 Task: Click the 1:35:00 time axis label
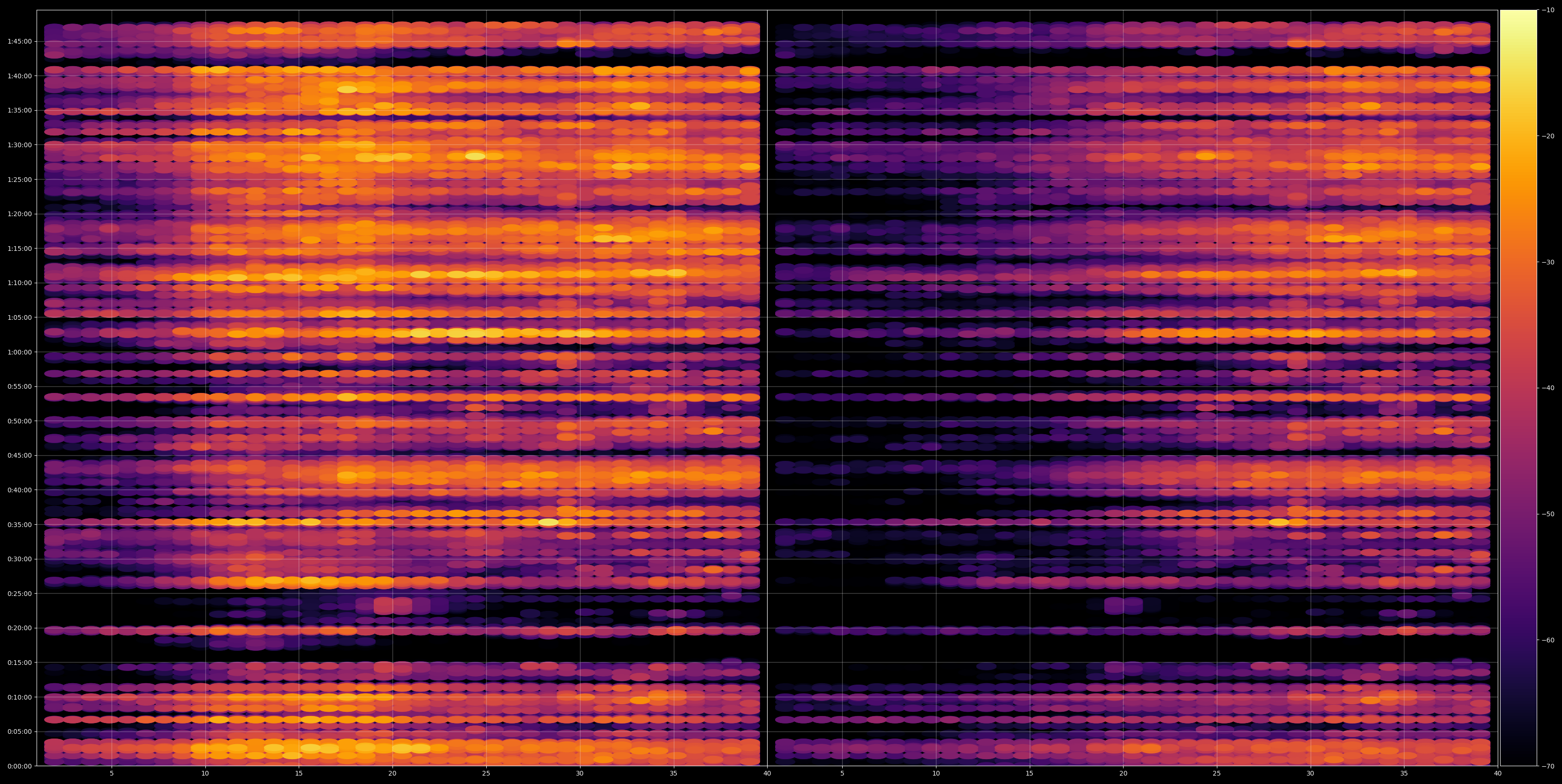coord(19,110)
